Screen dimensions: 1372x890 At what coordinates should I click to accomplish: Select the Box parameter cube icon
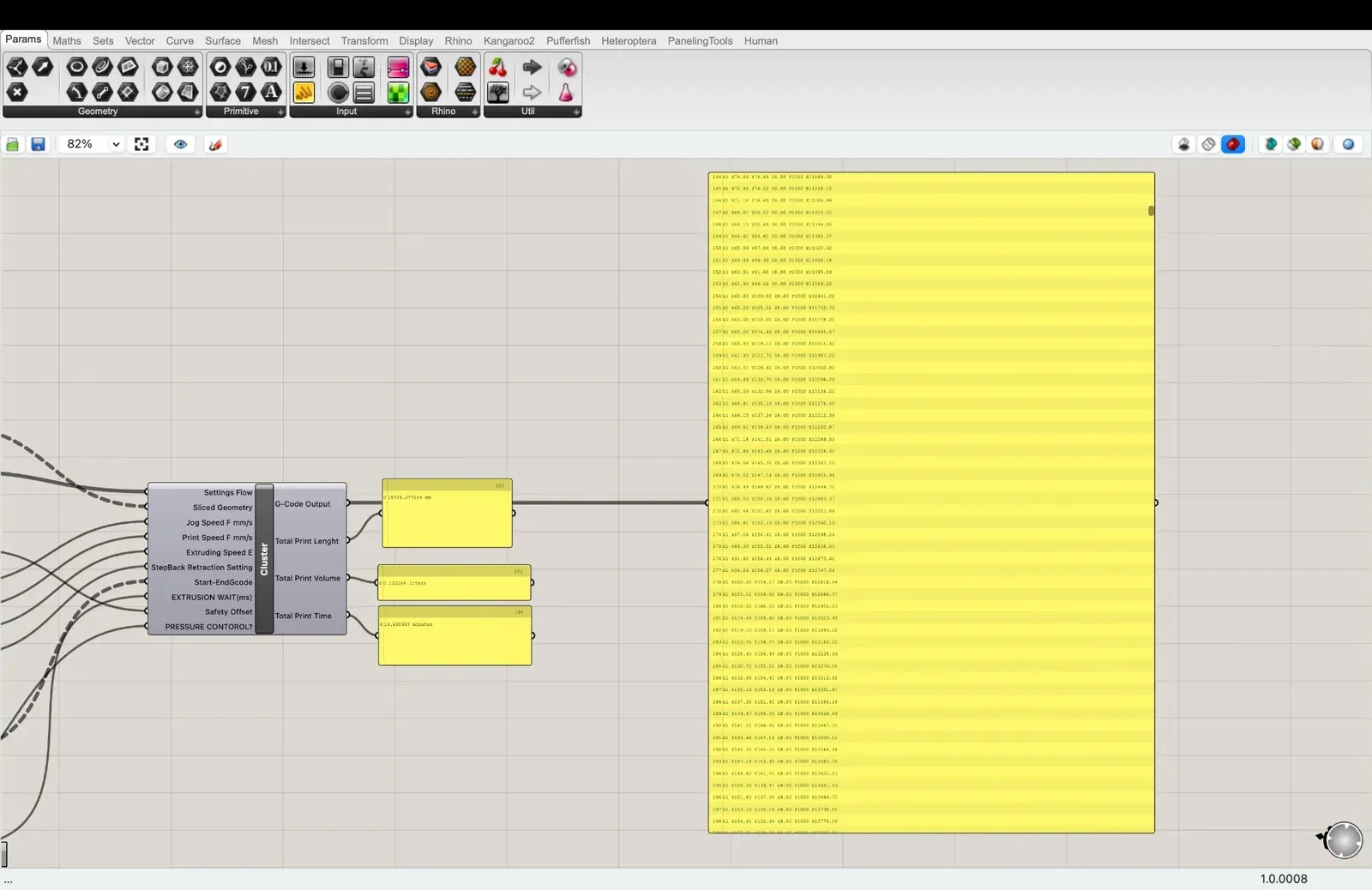click(x=162, y=67)
